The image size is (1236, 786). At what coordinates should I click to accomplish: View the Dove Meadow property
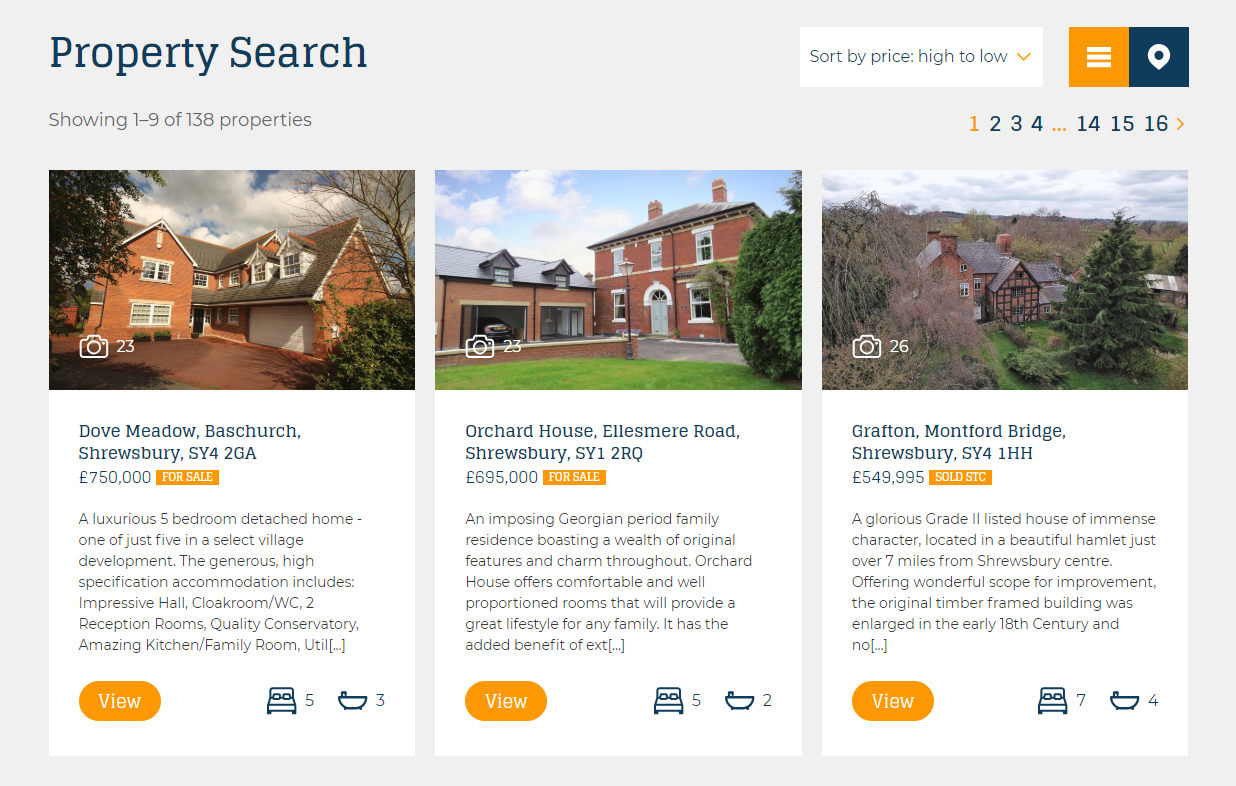(x=120, y=701)
